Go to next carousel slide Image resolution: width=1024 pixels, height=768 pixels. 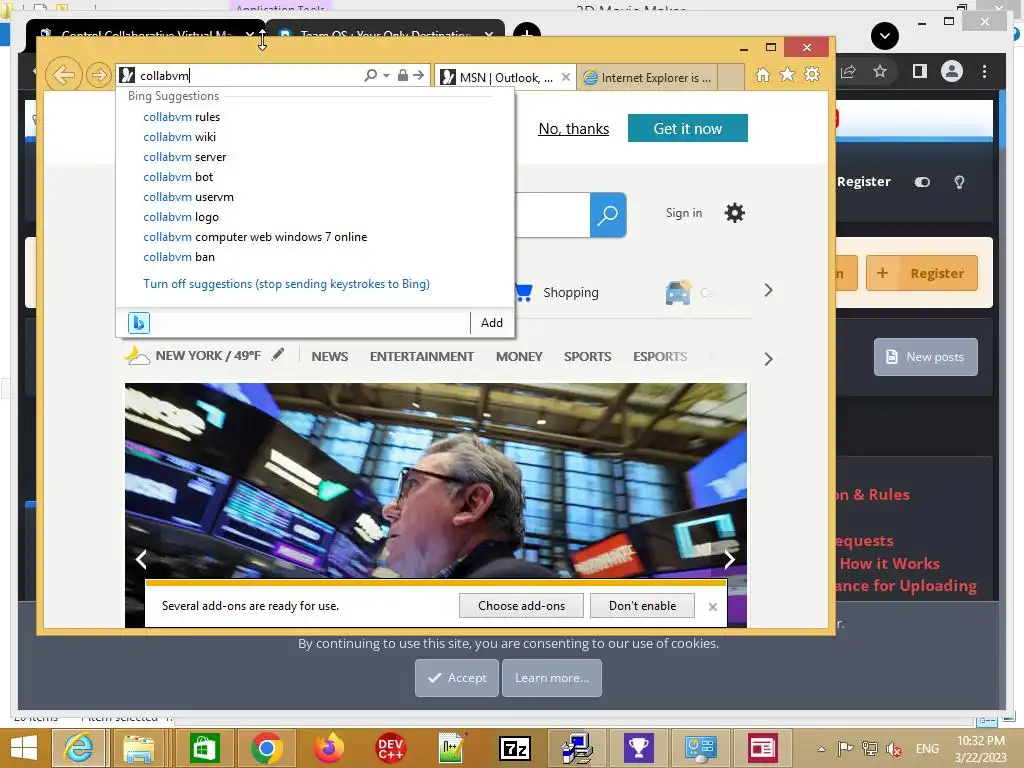click(x=729, y=559)
